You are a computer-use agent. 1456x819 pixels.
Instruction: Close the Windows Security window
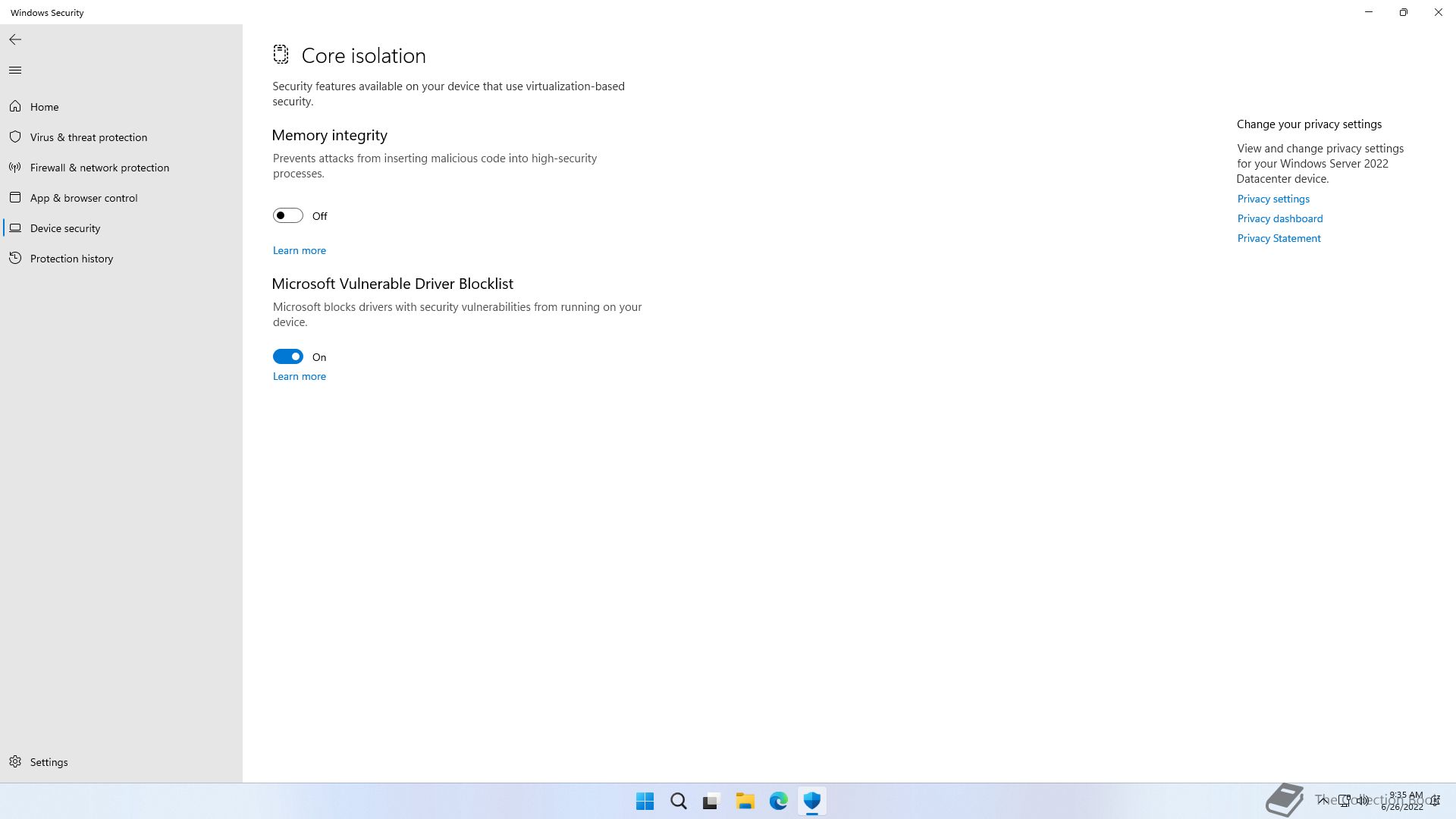(x=1439, y=12)
